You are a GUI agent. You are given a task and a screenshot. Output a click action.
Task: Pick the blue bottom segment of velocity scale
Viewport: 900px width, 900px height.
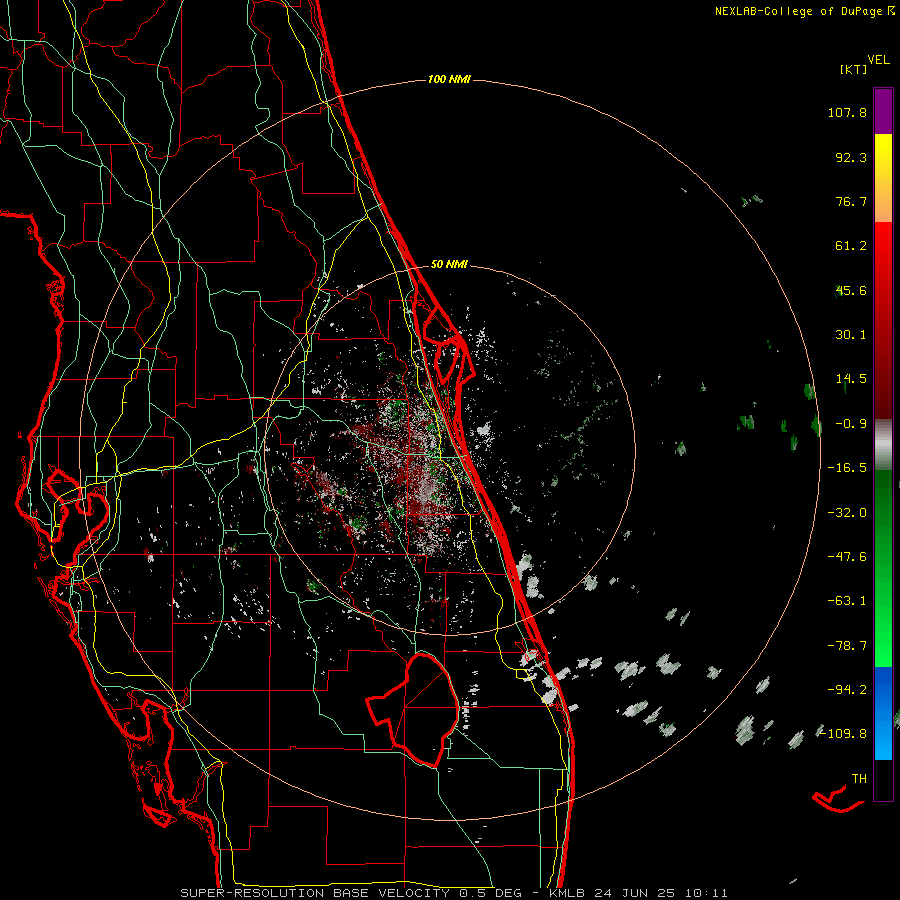[883, 713]
